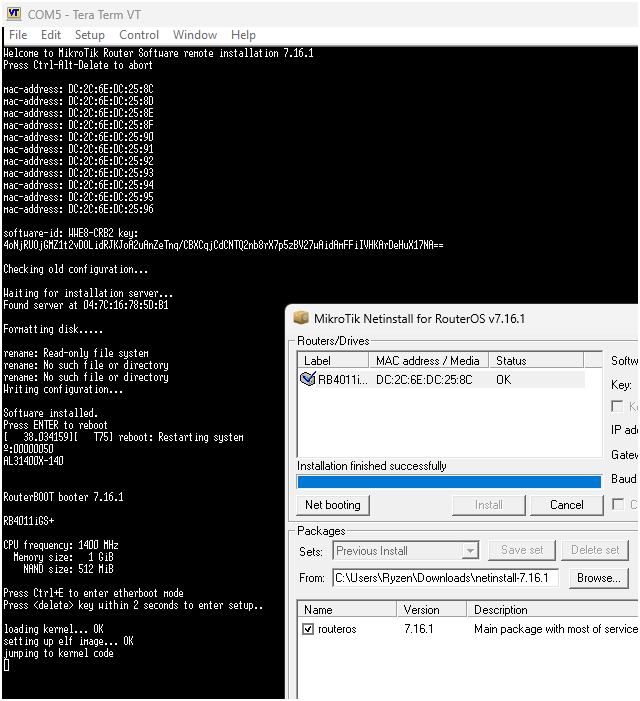Open the Edit menu in Tera Term
Screen dimensions: 640x701
(x=51, y=35)
